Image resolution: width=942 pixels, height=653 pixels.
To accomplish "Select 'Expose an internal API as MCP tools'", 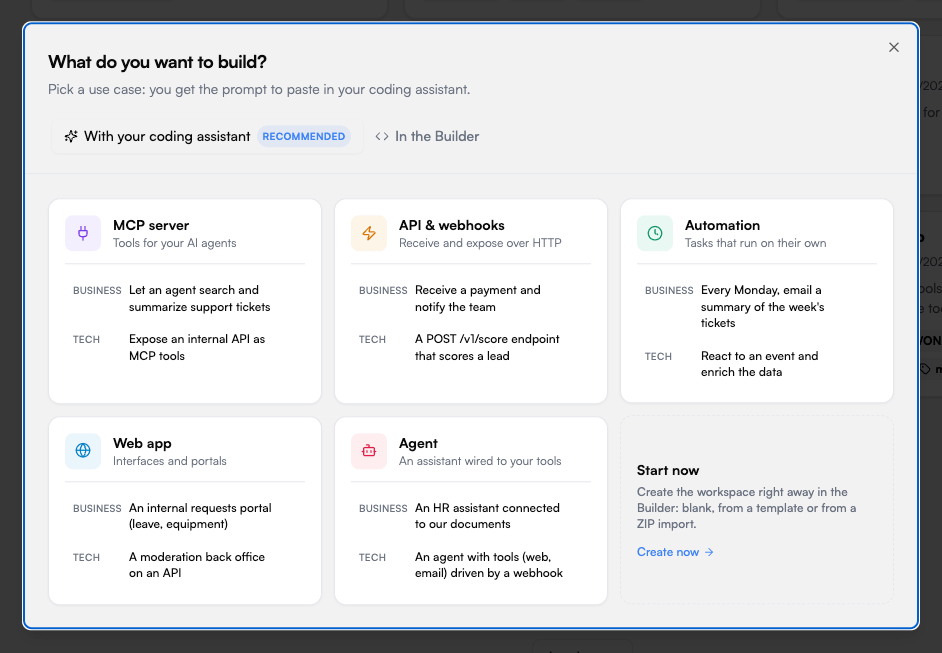I will [197, 347].
